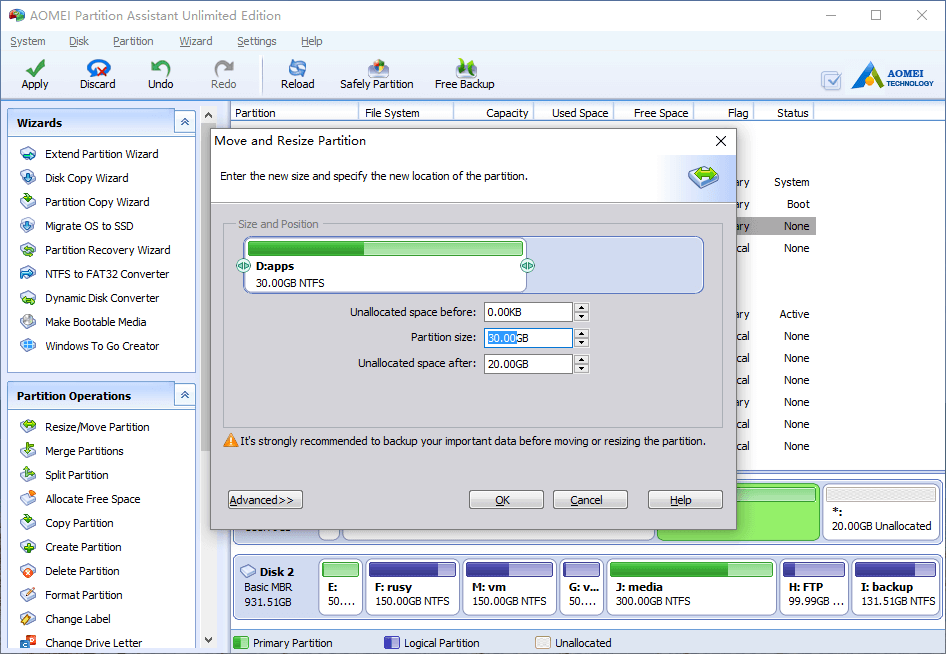Click the Unallocated space before field

click(528, 312)
